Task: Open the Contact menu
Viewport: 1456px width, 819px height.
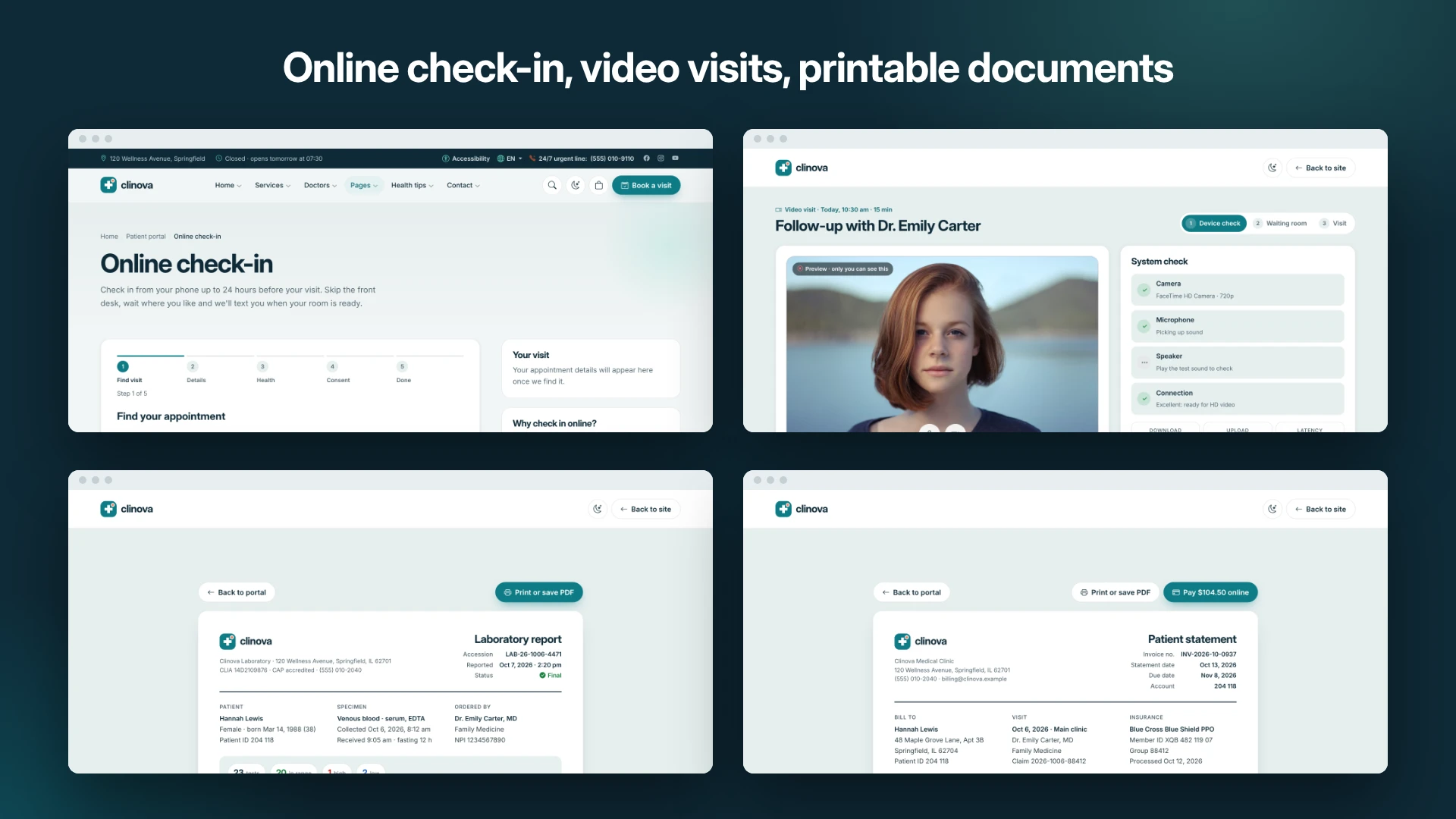Action: click(463, 185)
